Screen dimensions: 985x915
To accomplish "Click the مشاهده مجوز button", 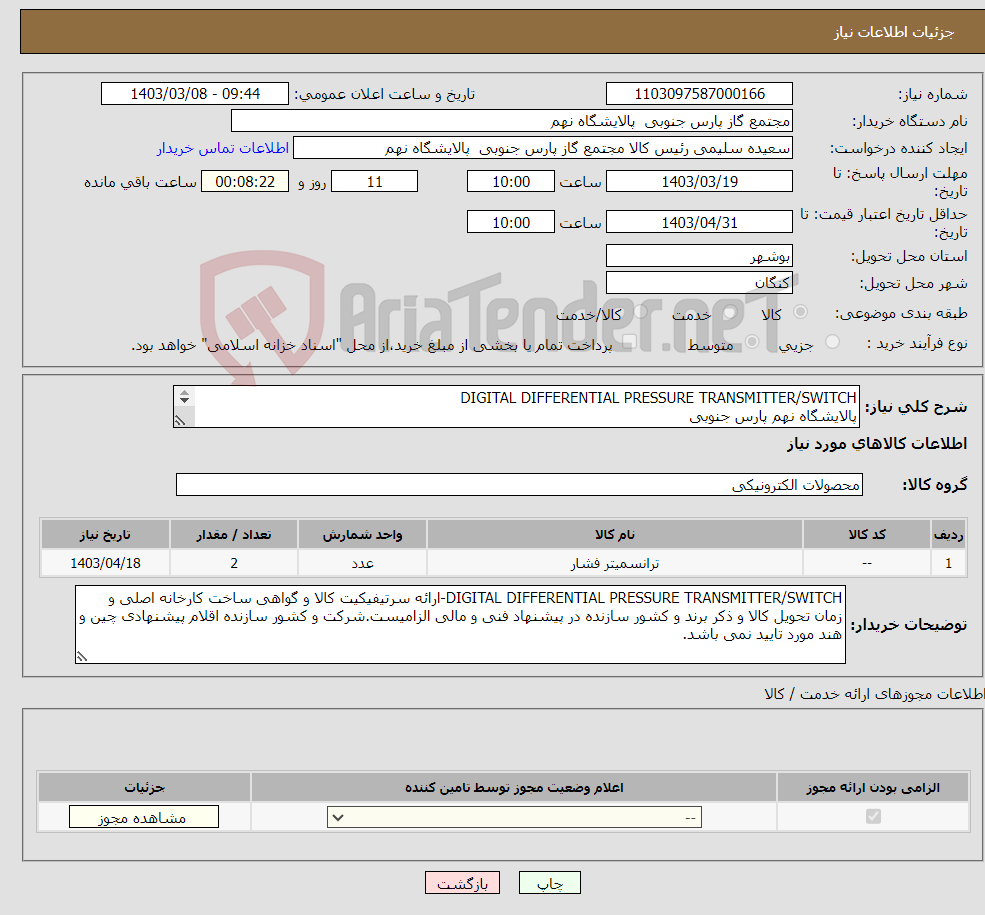I will click(x=144, y=817).
